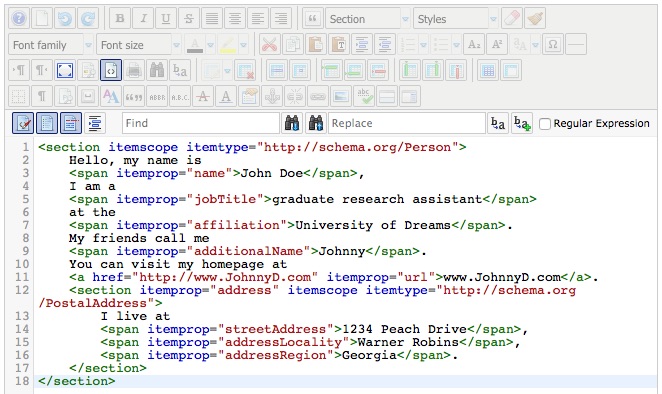The image size is (662, 394).
Task: Expand the numbered list style arrow
Action: point(423,45)
